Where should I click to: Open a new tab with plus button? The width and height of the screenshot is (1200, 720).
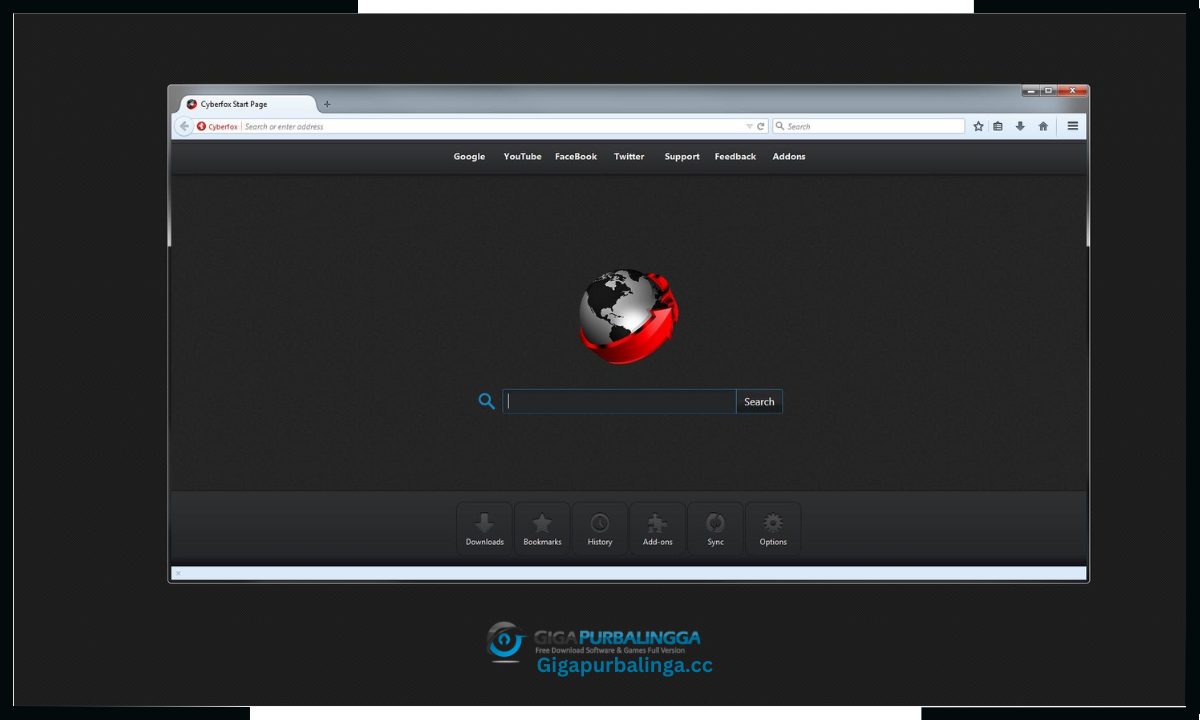pyautogui.click(x=327, y=104)
